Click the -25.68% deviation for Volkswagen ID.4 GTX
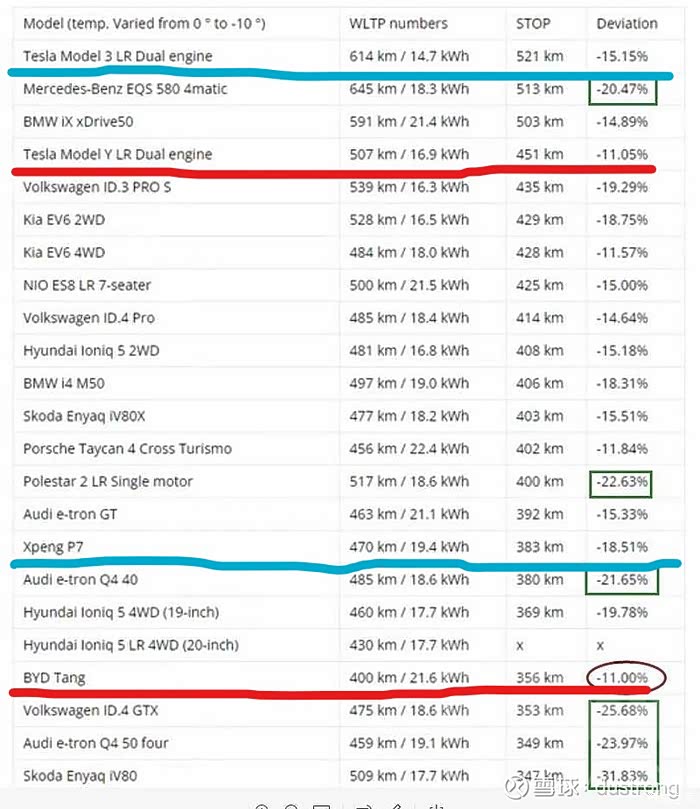 622,711
